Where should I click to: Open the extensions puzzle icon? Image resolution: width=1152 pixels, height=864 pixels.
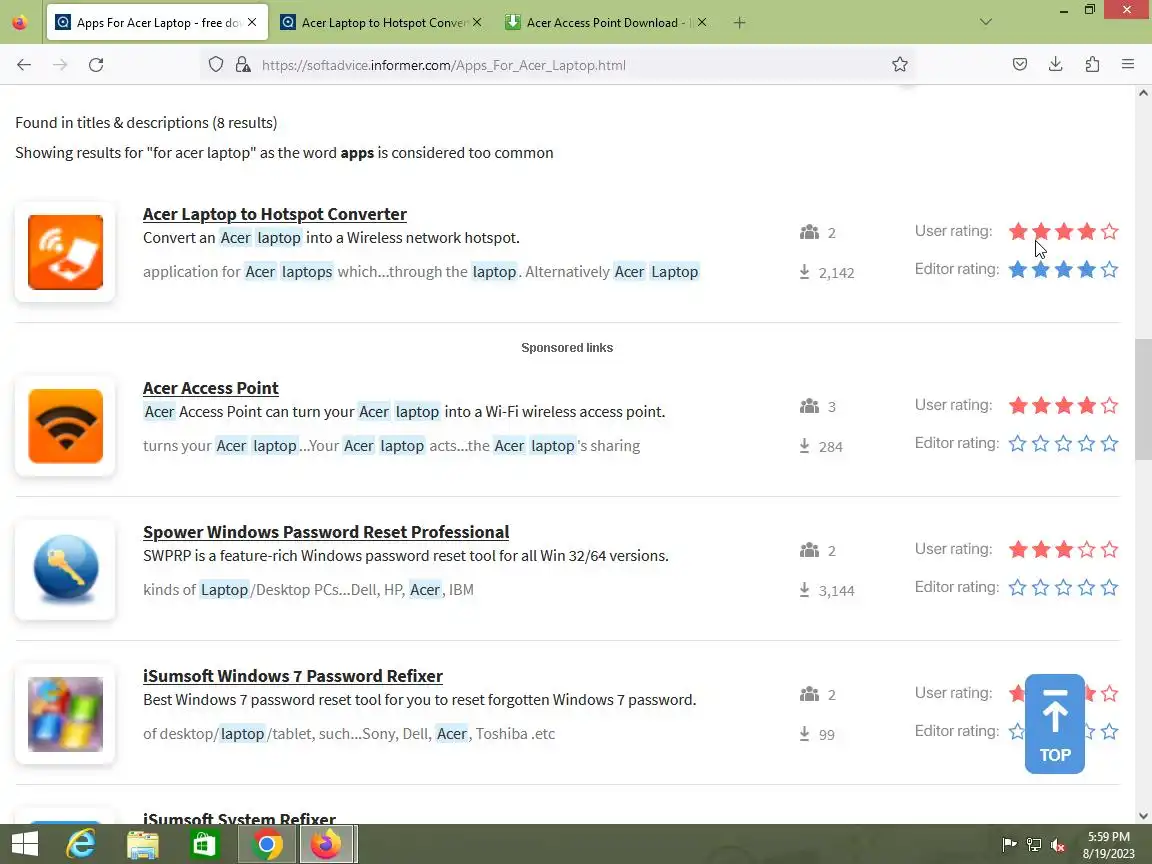click(x=1092, y=65)
